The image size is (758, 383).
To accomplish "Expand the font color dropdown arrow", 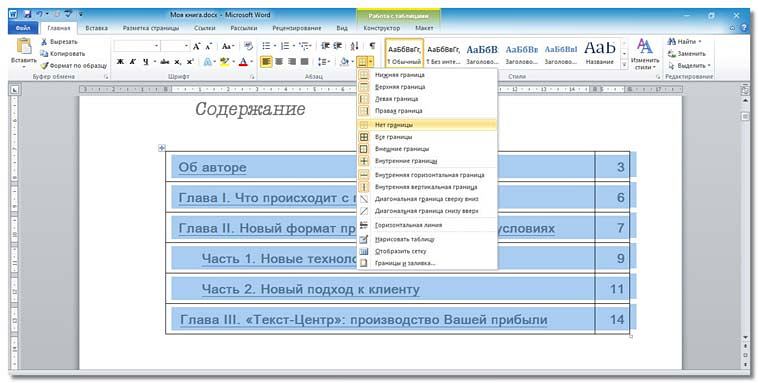I will (x=252, y=62).
